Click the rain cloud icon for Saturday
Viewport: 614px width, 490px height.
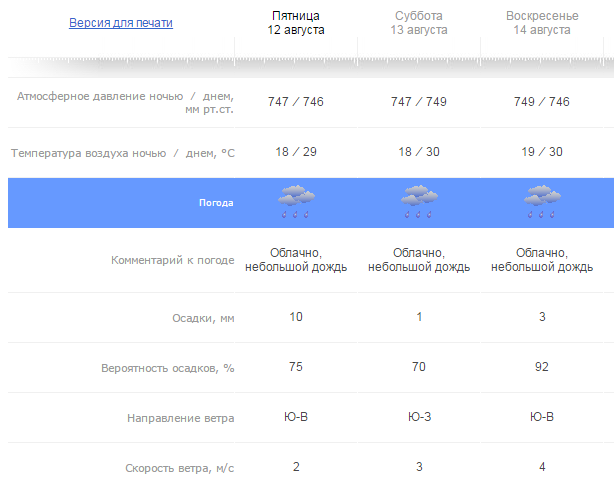point(419,201)
